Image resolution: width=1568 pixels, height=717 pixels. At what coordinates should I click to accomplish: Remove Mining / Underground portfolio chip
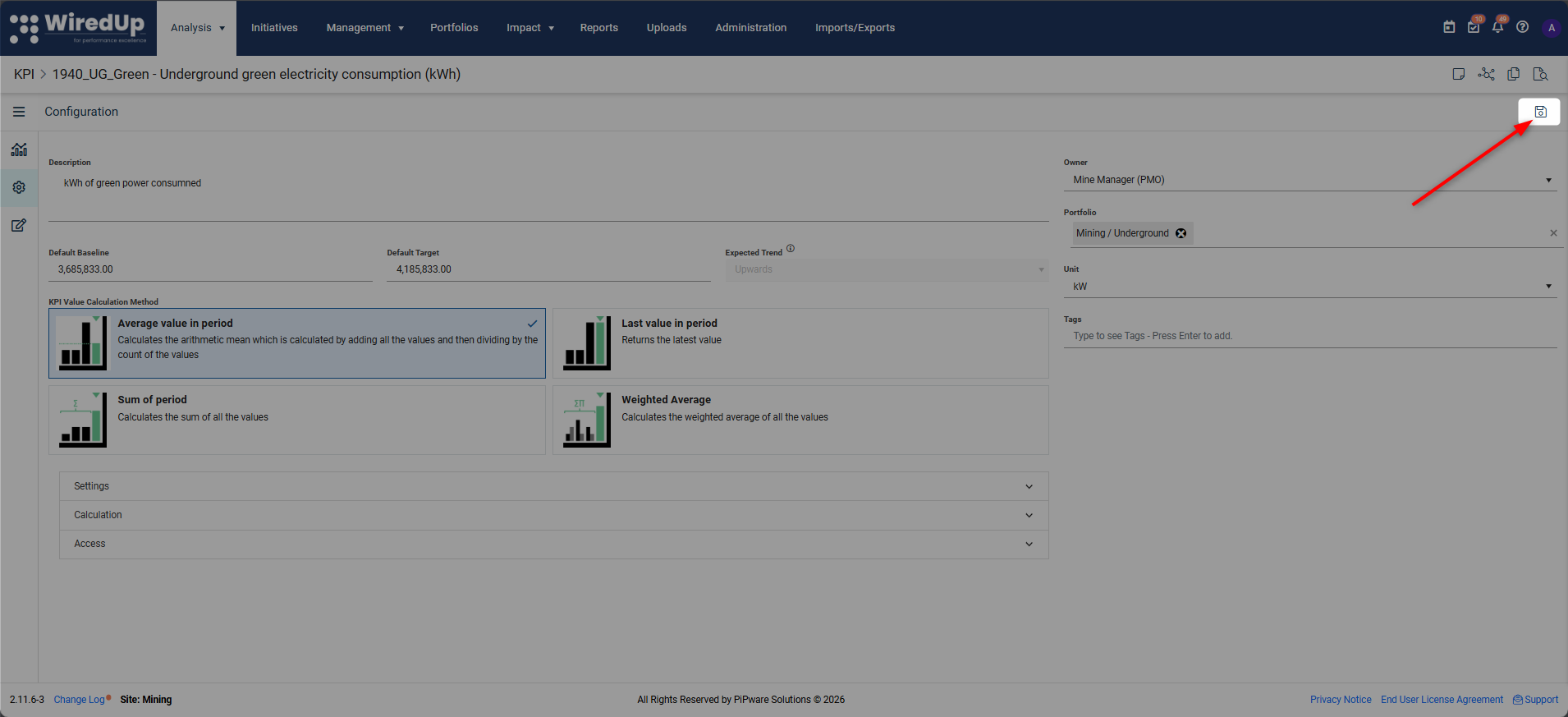pyautogui.click(x=1181, y=233)
